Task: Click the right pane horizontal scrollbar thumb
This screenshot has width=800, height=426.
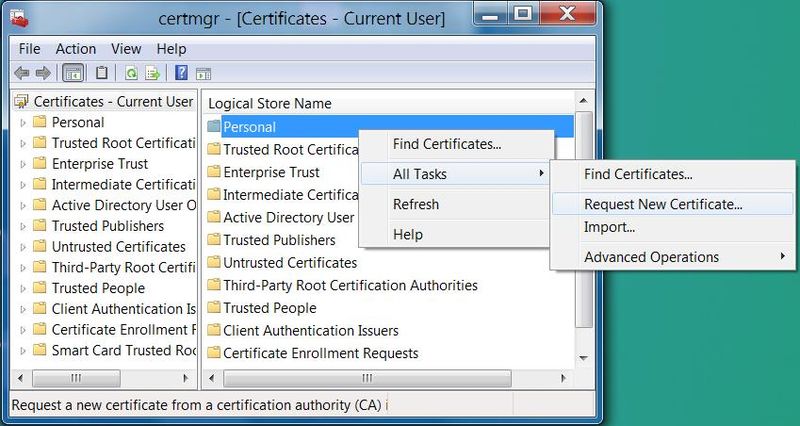Action: pyautogui.click(x=367, y=378)
